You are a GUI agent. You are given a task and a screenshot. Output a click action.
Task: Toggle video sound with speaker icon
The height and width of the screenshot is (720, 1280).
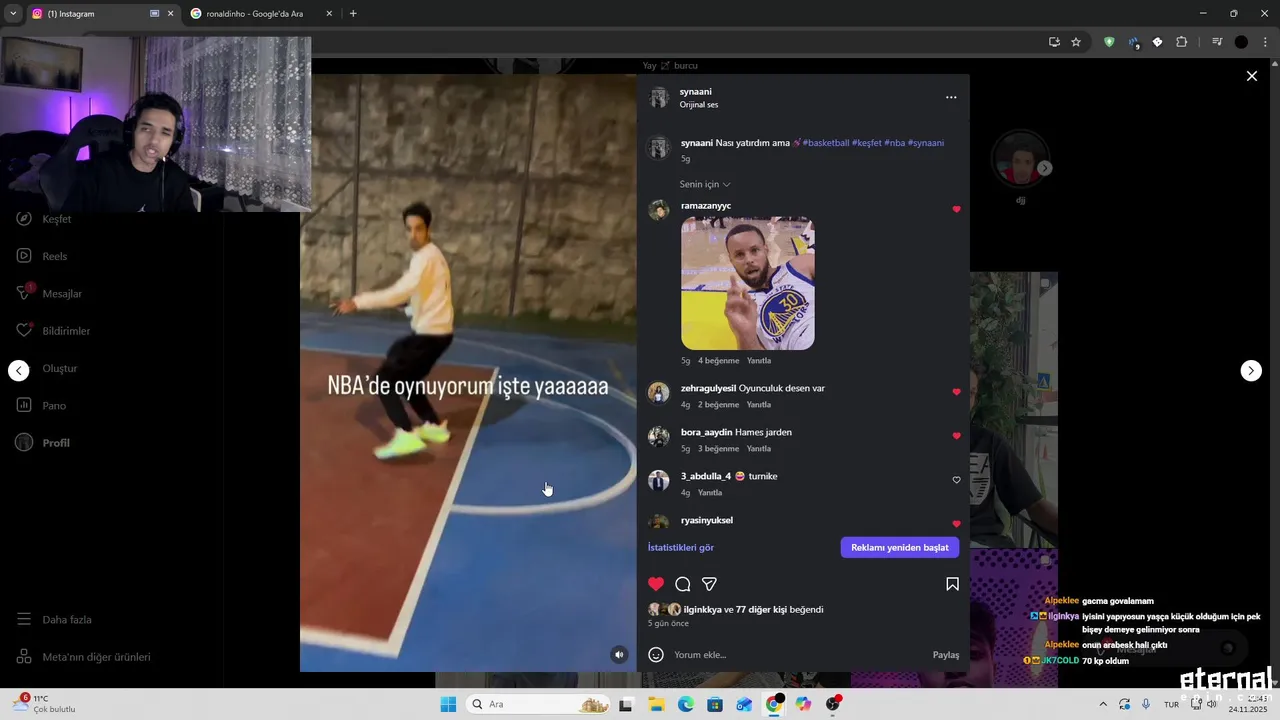[619, 655]
